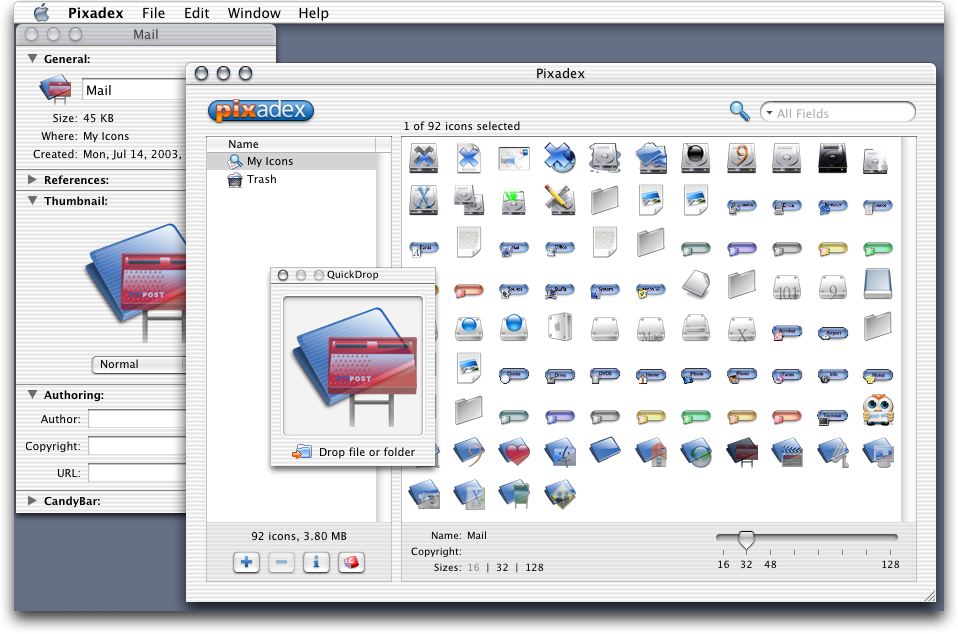This screenshot has width=958, height=634.
Task: Pick the Airport pill icon
Action: 832,333
